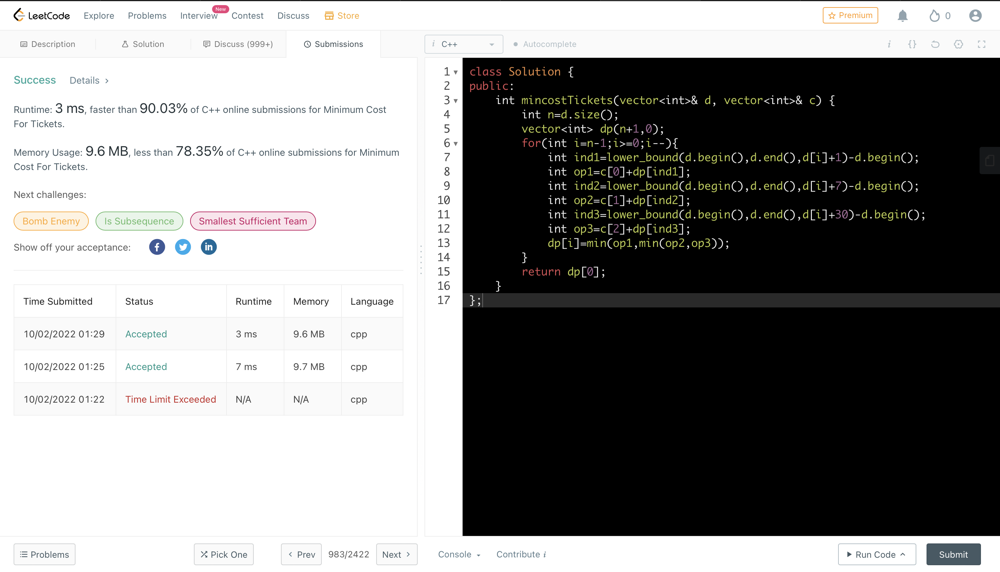Image resolution: width=1000 pixels, height=572 pixels.
Task: Expand submission Details
Action: [88, 80]
